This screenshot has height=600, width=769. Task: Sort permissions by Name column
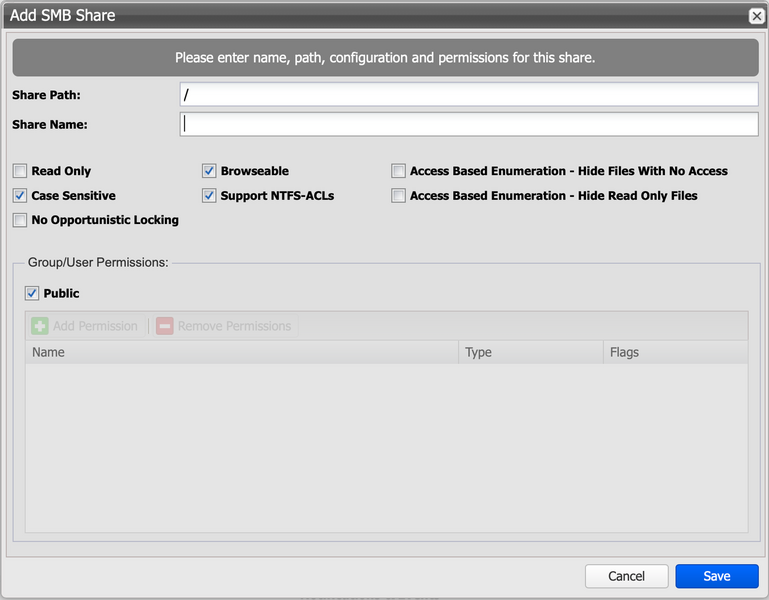pyautogui.click(x=240, y=352)
